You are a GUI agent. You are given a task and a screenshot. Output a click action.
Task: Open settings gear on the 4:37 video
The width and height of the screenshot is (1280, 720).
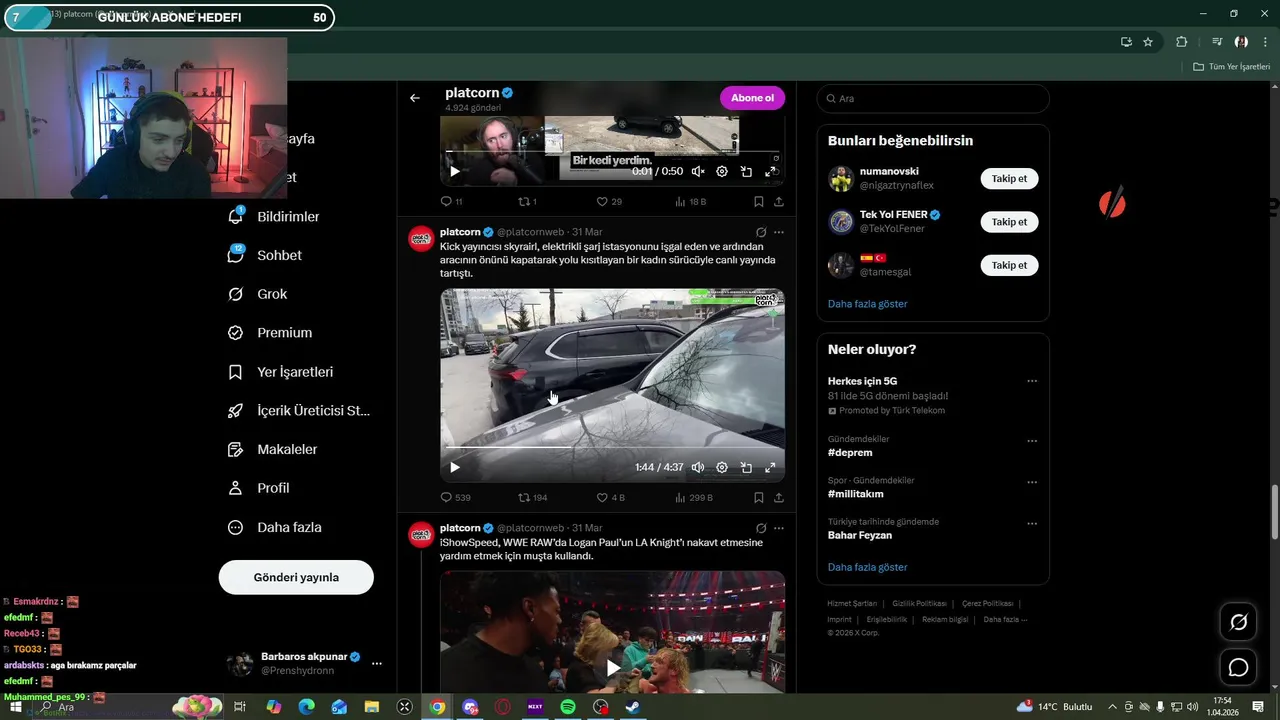pos(722,467)
